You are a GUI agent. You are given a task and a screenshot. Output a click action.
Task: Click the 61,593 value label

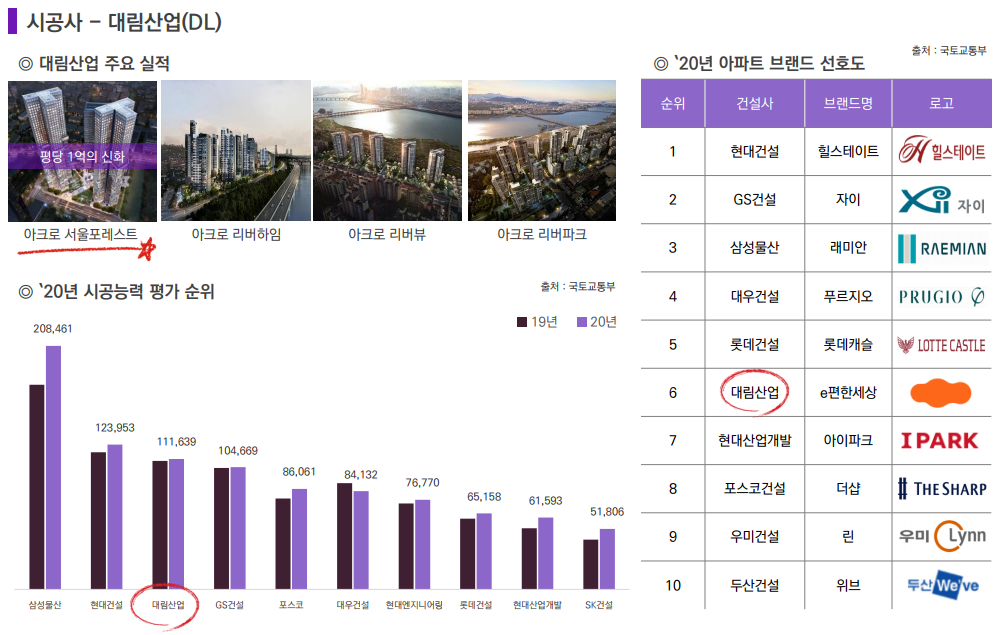[x=545, y=501]
